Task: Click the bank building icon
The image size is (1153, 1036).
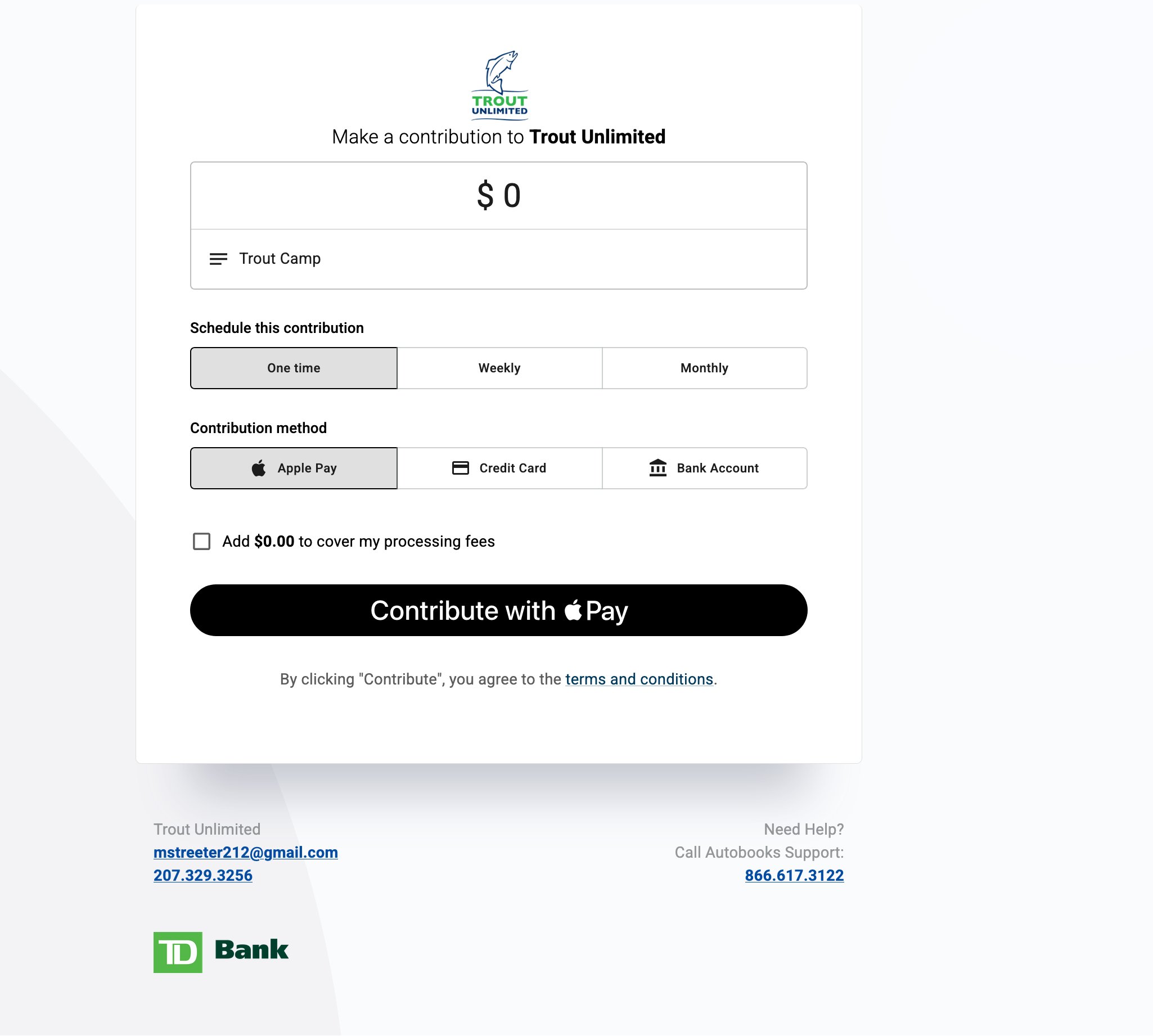Action: tap(657, 468)
